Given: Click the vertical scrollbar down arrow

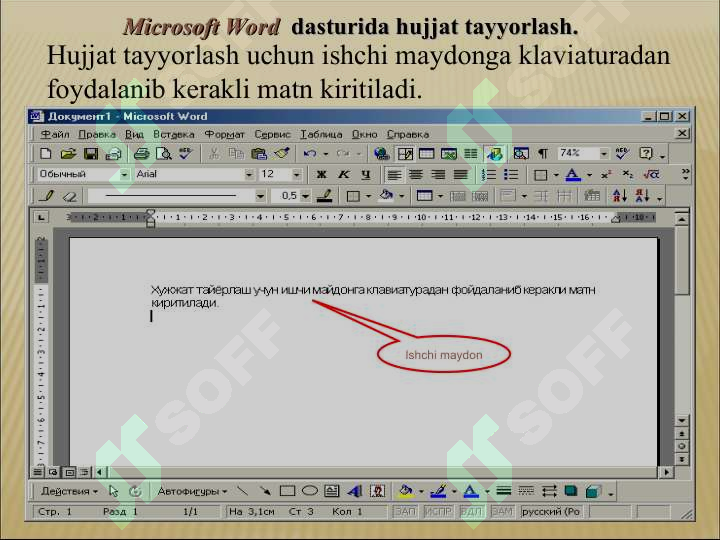Looking at the screenshot, I should pyautogui.click(x=682, y=420).
